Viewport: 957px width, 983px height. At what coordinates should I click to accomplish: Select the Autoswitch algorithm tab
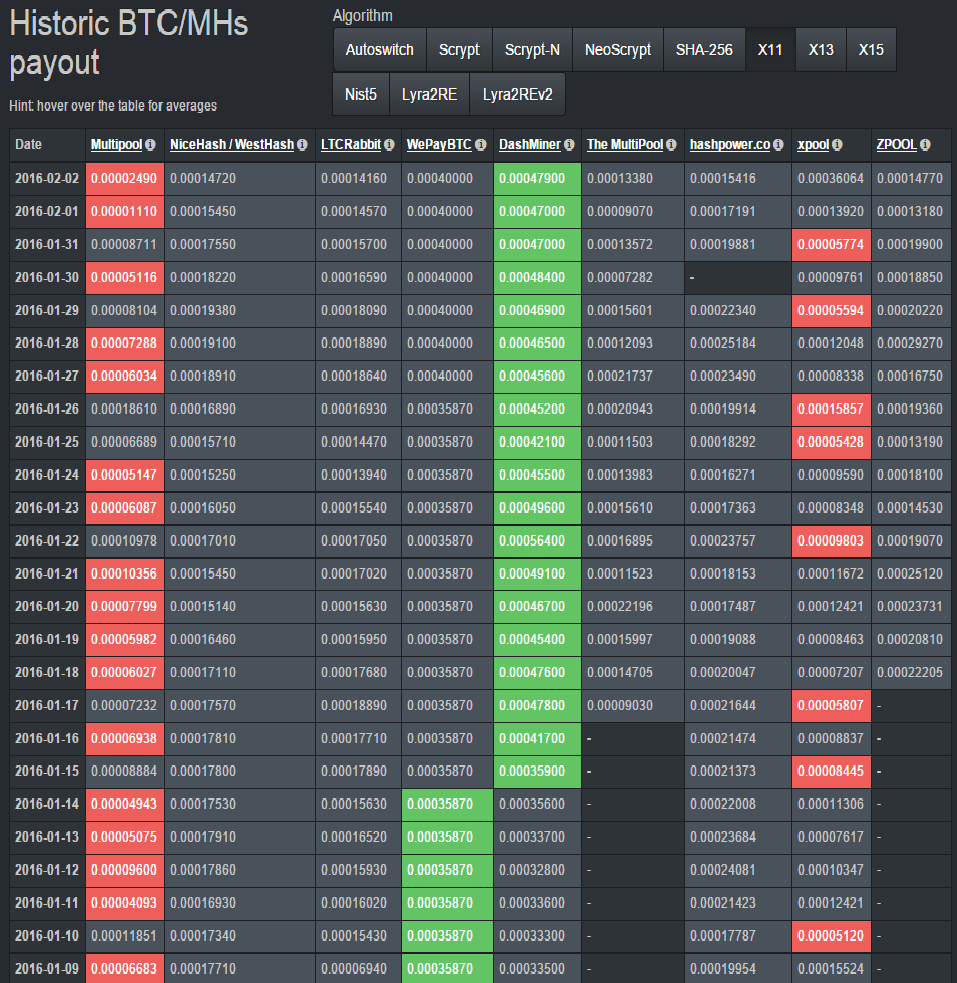coord(380,50)
